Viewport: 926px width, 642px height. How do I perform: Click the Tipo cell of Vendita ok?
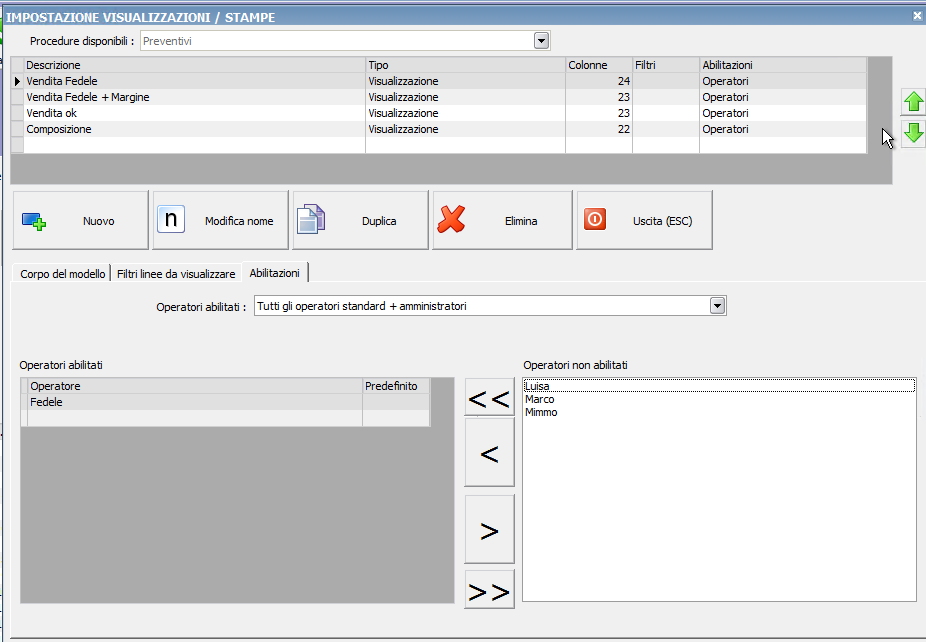click(465, 113)
